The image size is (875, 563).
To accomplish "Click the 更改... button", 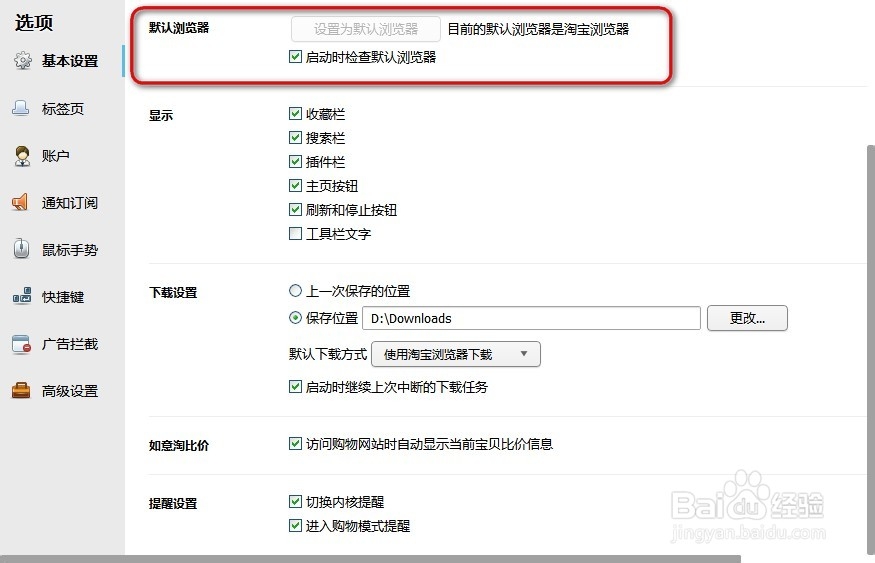I will point(747,318).
